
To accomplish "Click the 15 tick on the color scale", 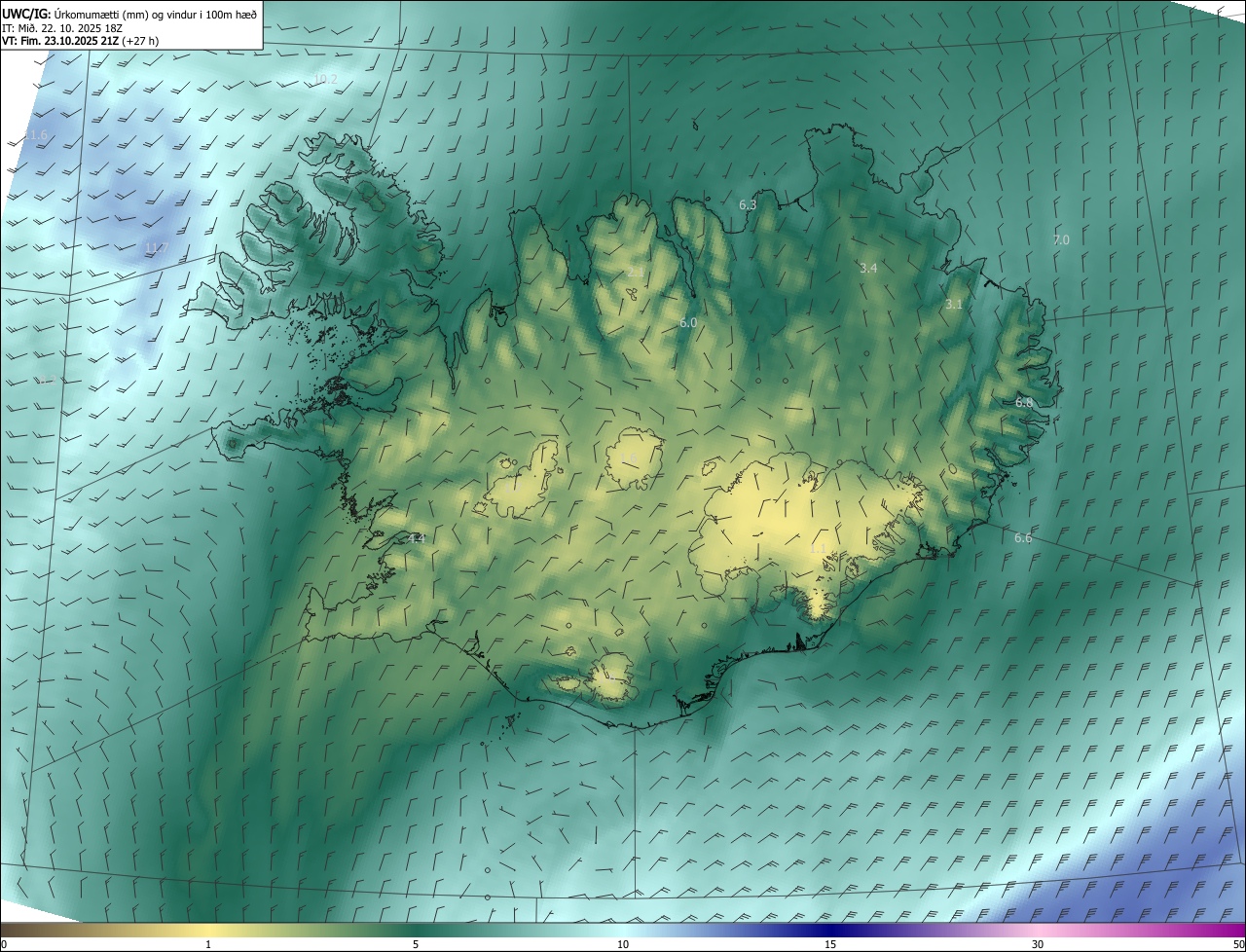I will 830,944.
